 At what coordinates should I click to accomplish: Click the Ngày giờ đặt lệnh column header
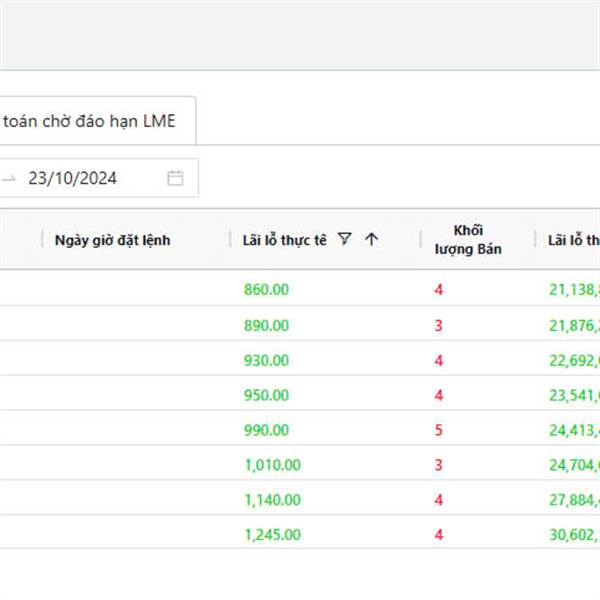pos(112,240)
